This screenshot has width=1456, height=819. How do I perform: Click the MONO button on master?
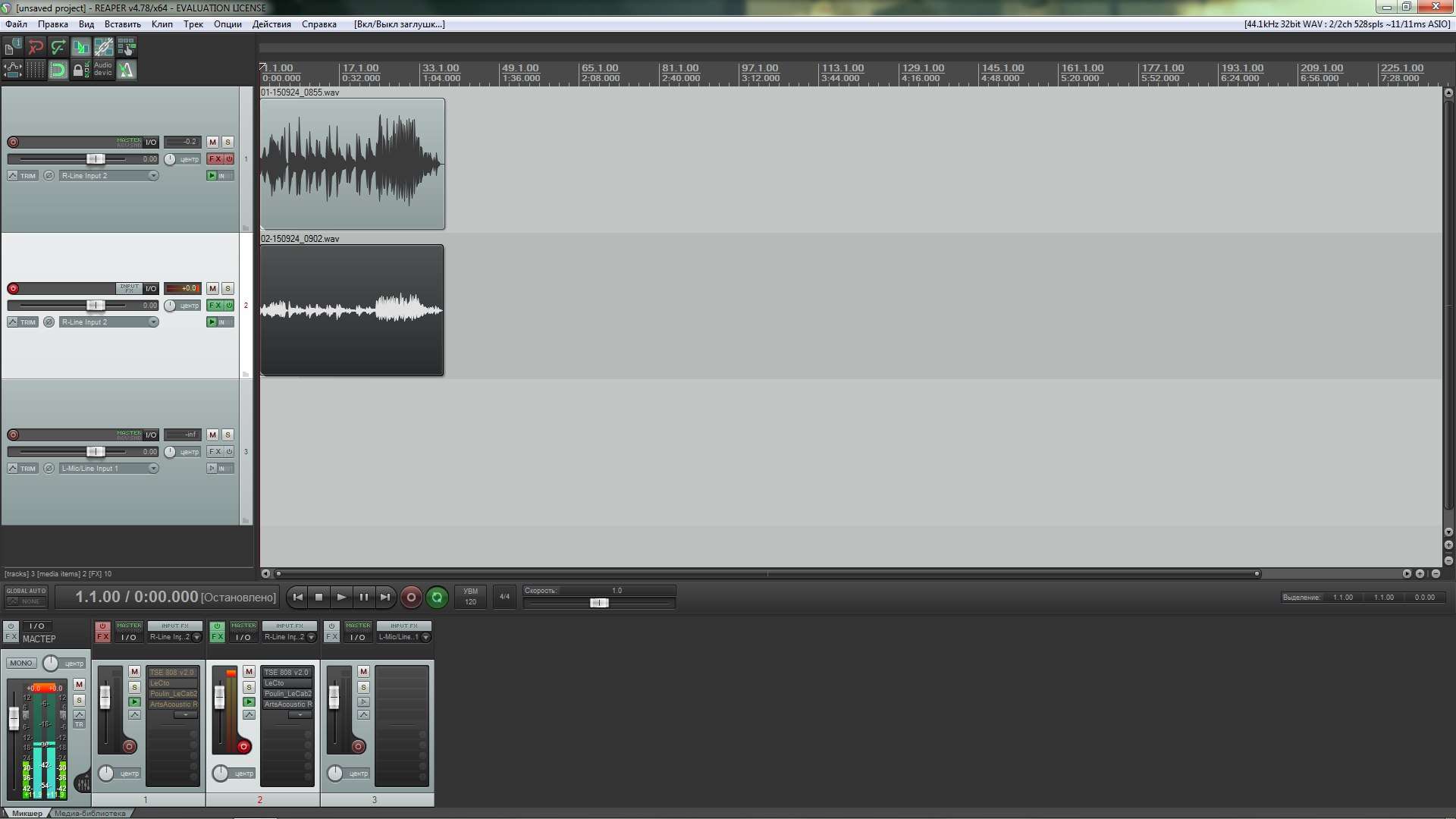[x=21, y=663]
